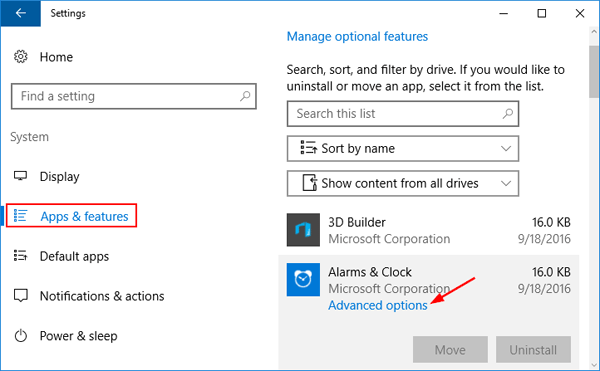Click the Uninstall button
The height and width of the screenshot is (371, 600).
point(533,350)
